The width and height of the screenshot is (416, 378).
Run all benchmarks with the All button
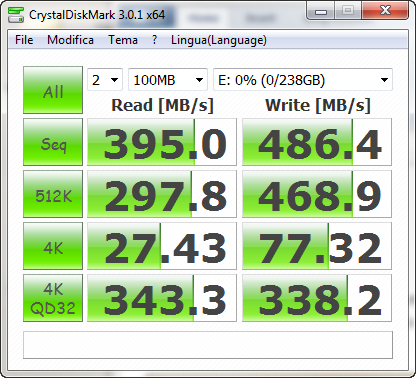click(x=53, y=90)
